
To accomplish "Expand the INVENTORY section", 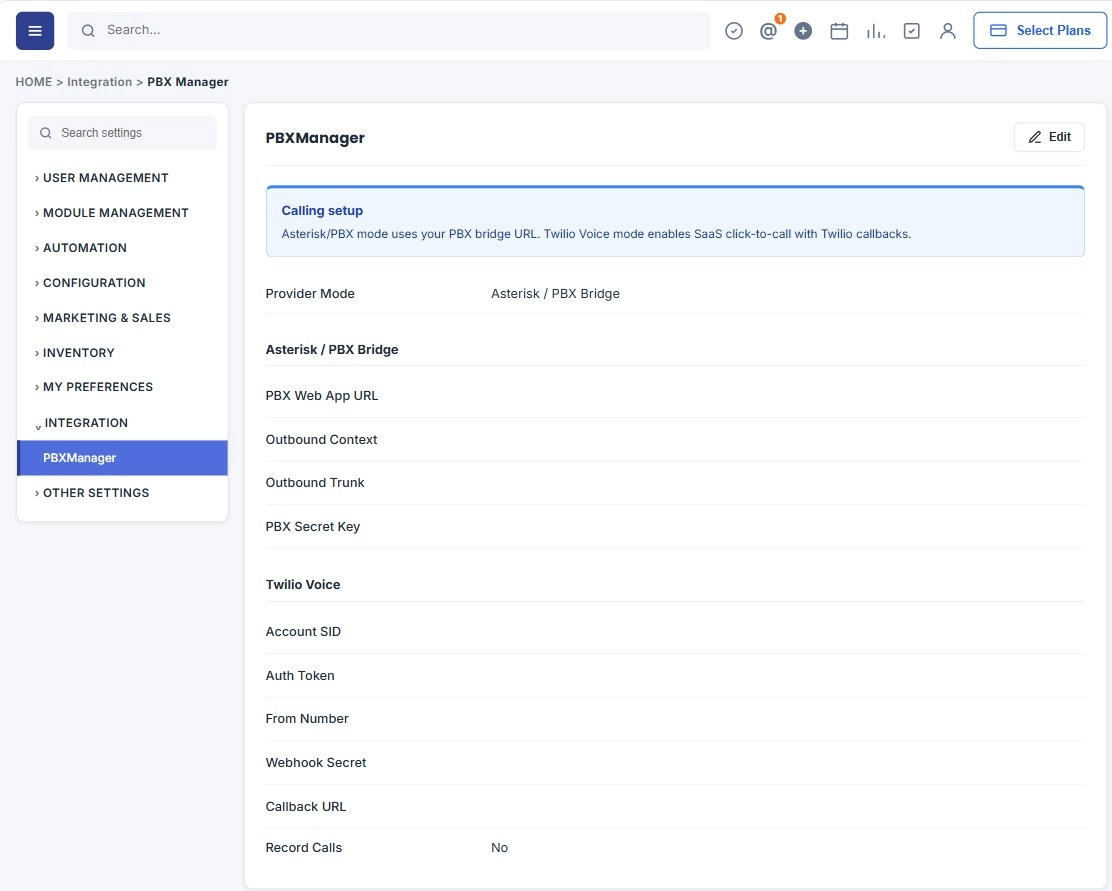I will [78, 353].
